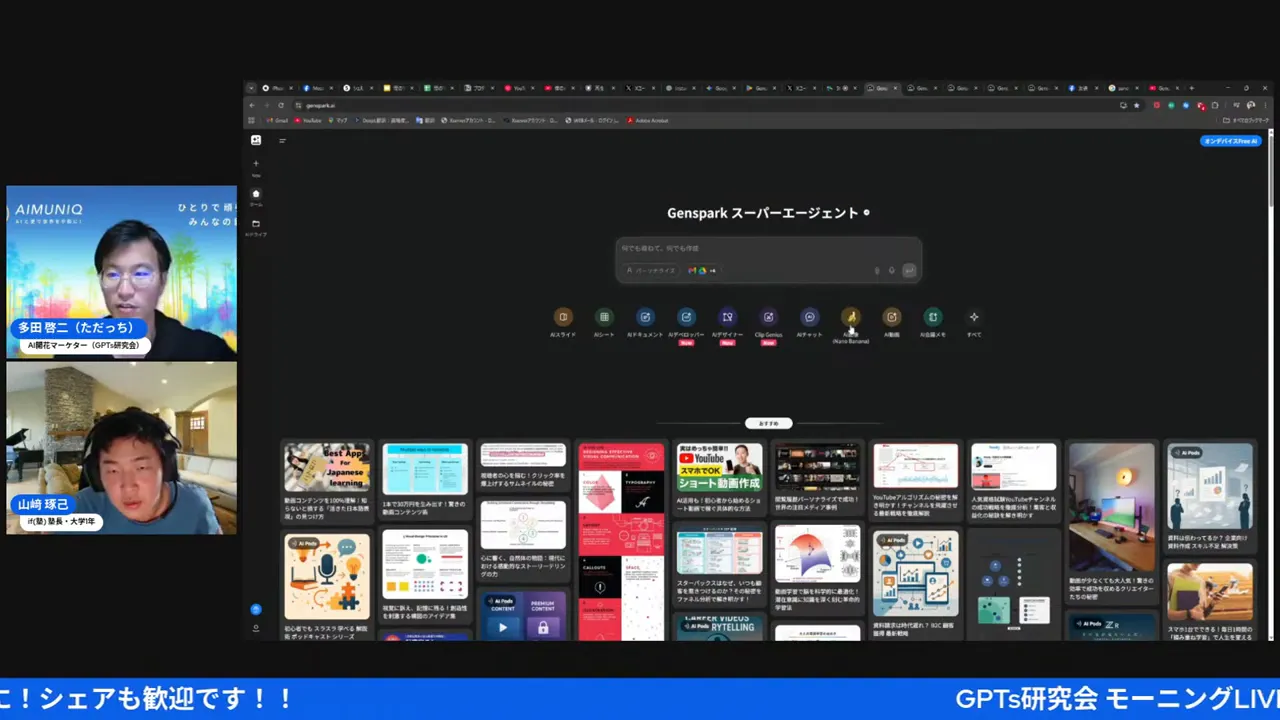
Task: Switch to the leftmost Facebook tab
Action: tap(316, 88)
